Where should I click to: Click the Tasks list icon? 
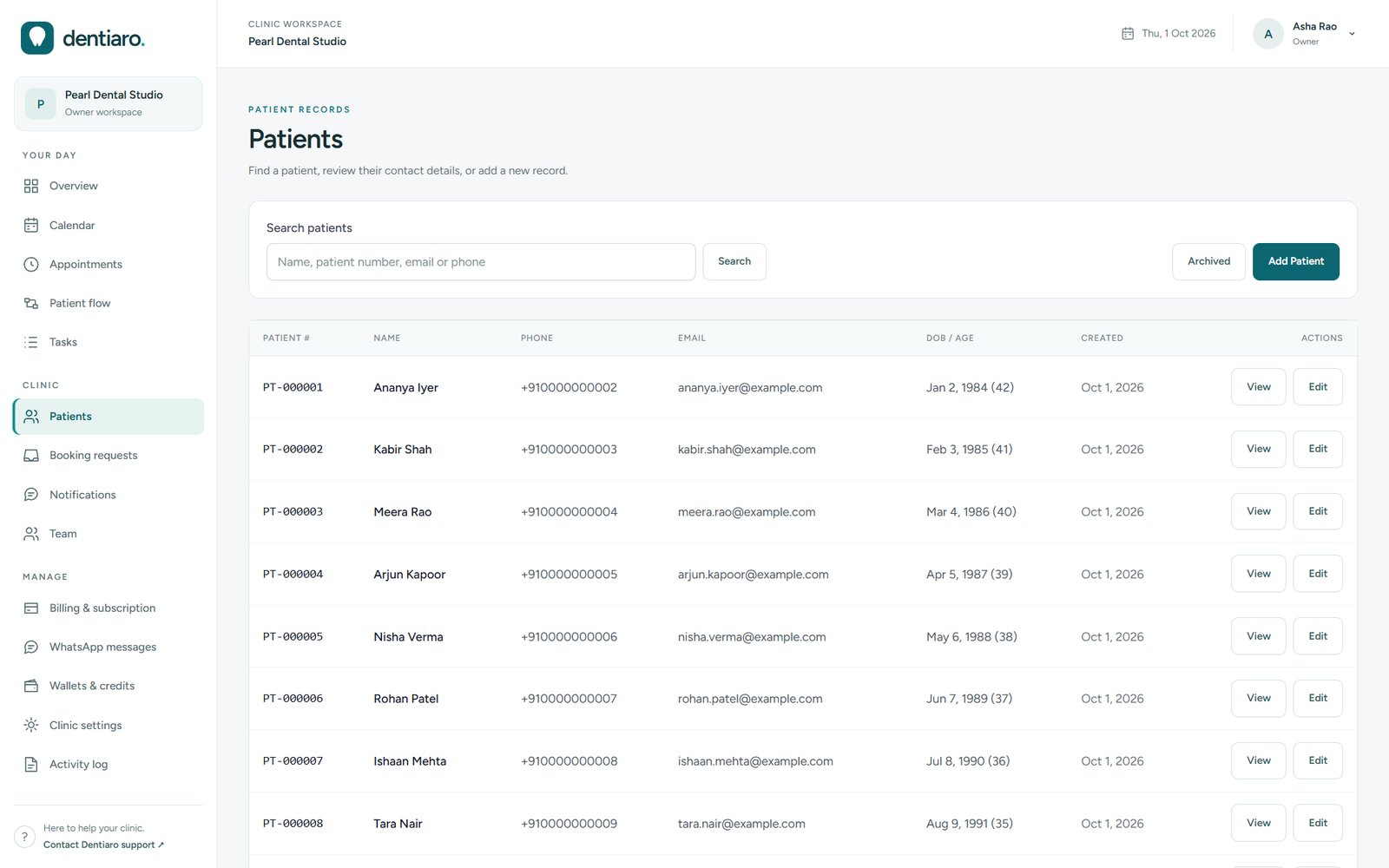point(31,342)
